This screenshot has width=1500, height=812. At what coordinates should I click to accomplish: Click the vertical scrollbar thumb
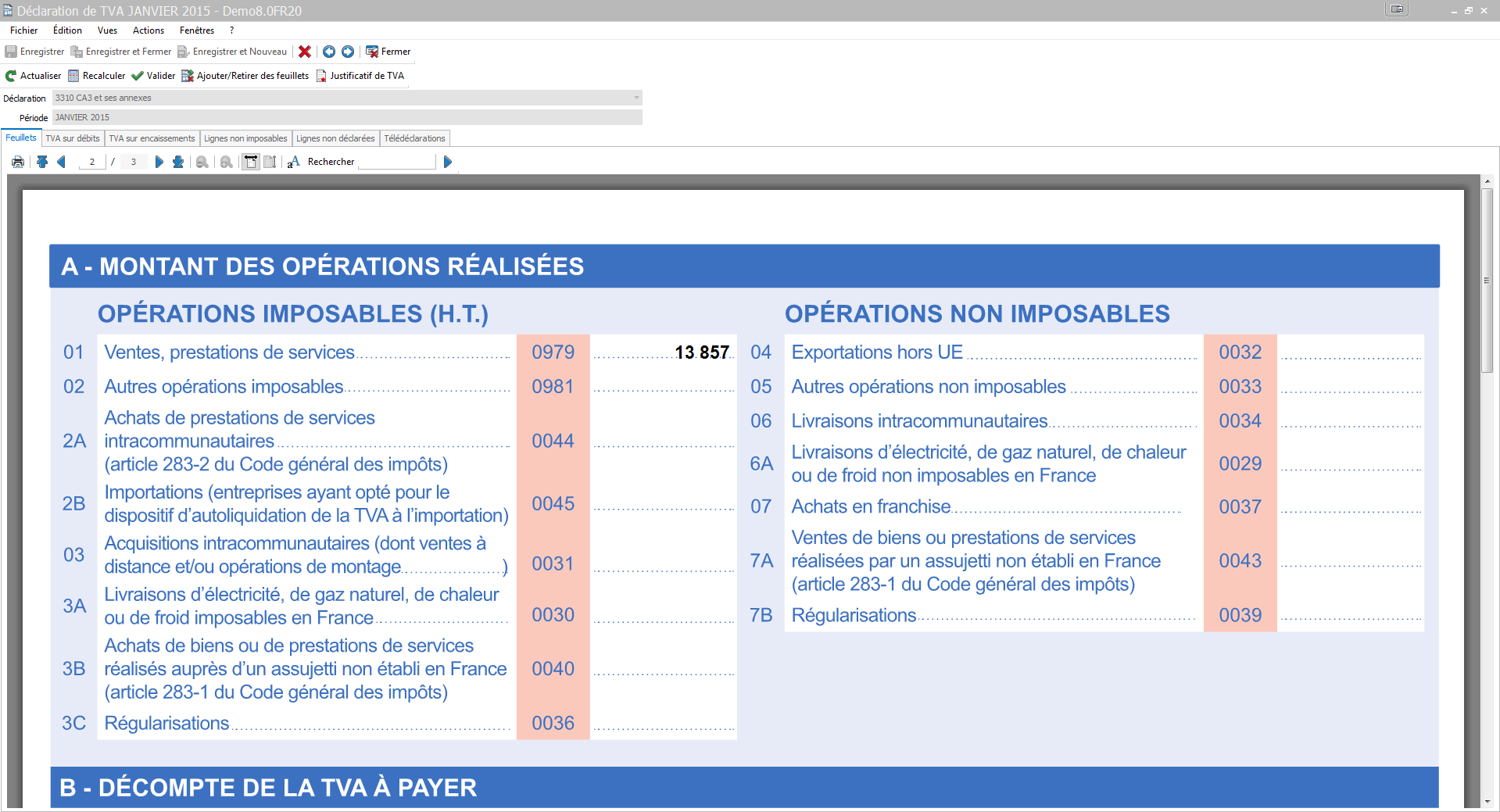click(1487, 280)
